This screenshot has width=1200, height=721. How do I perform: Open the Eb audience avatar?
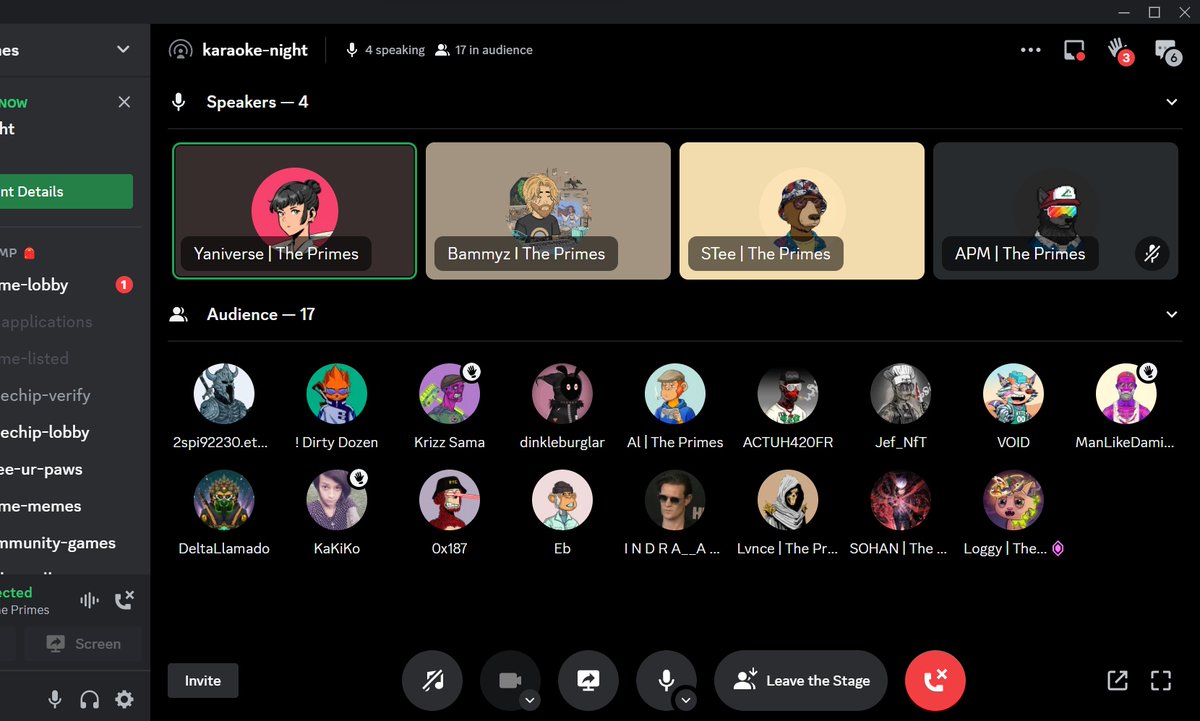[563, 500]
